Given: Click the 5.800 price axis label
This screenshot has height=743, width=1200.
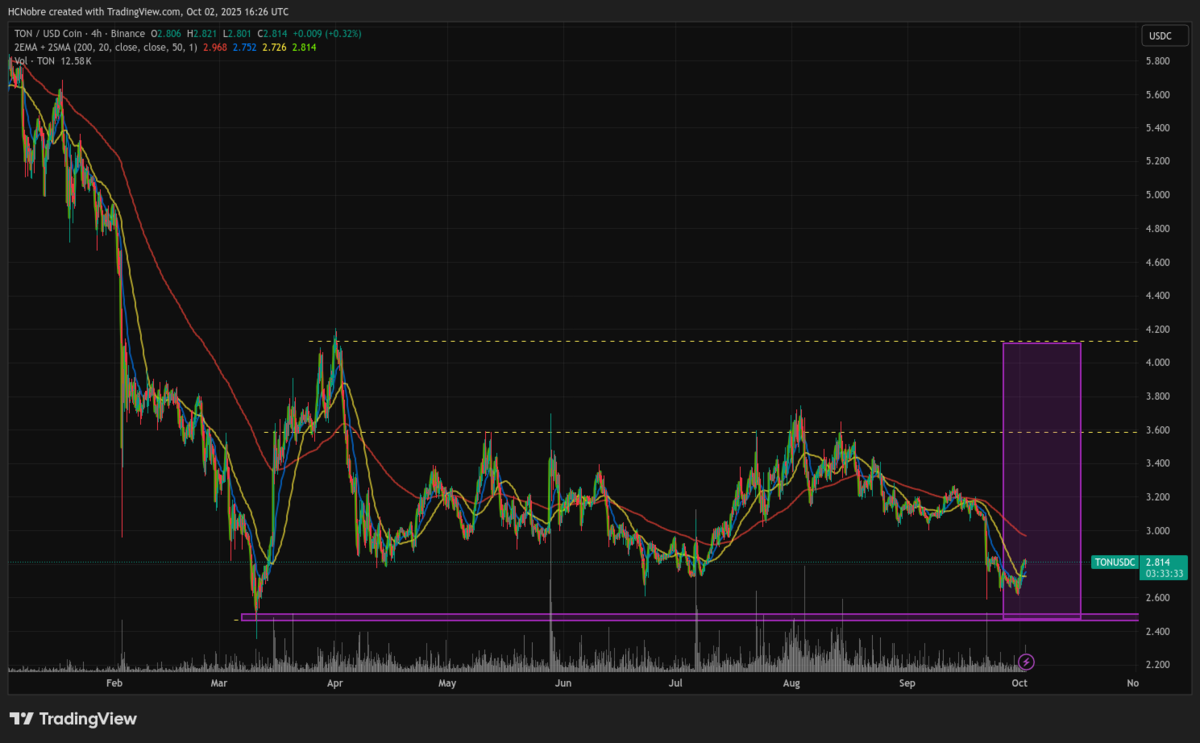Looking at the screenshot, I should 1157,61.
